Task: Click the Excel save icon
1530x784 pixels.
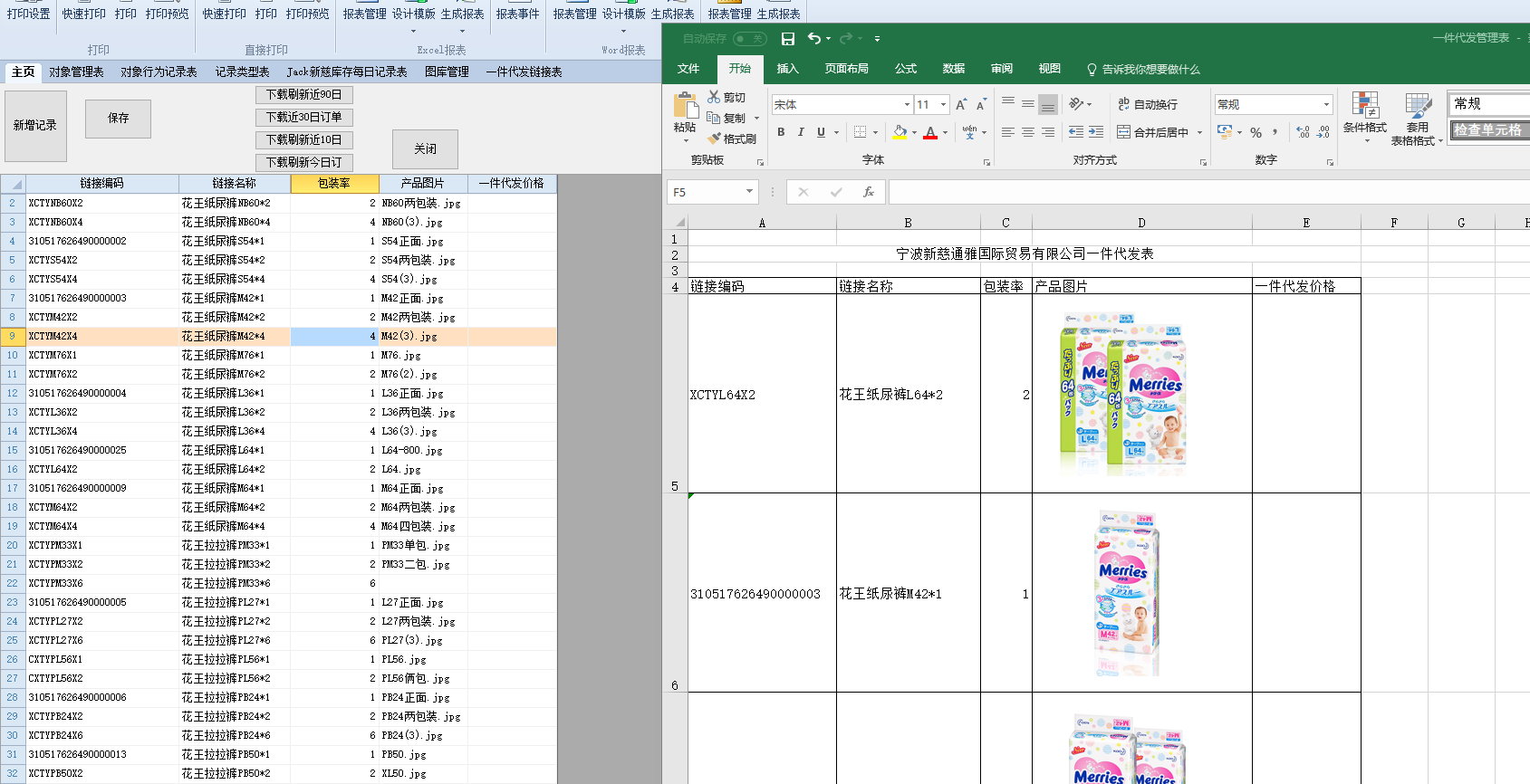Action: coord(788,39)
